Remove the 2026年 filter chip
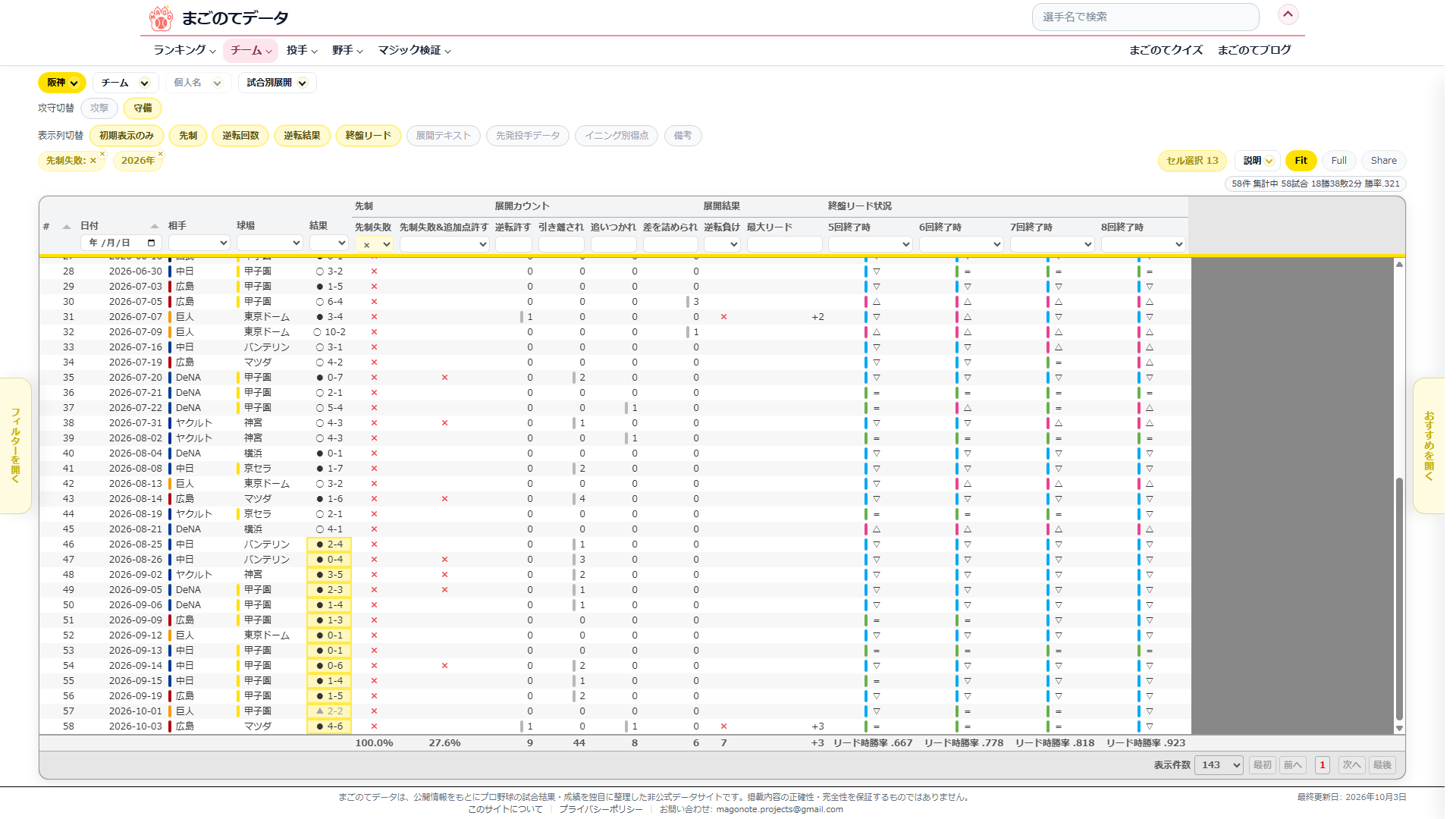The width and height of the screenshot is (1456, 819). point(160,154)
